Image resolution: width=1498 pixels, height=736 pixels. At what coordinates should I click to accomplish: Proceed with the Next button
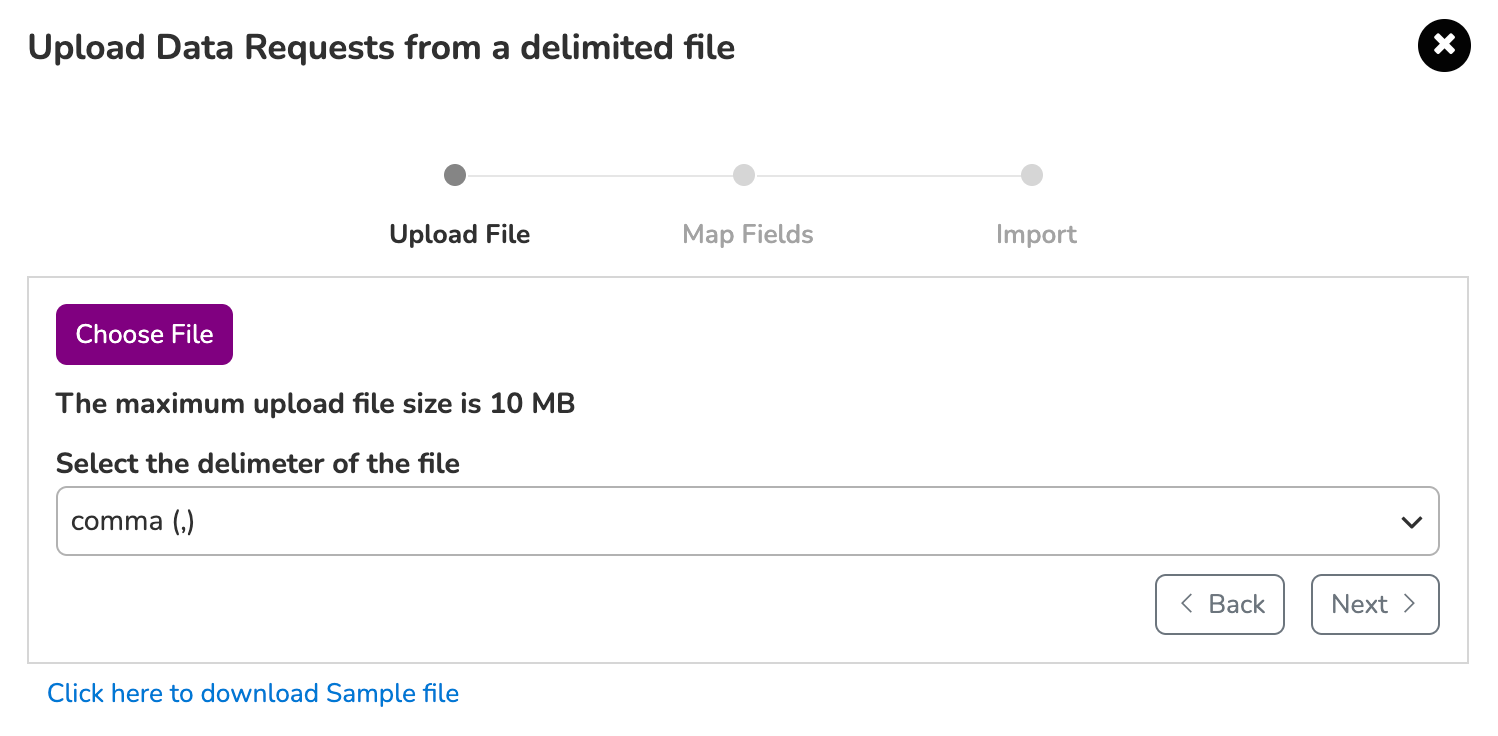pyautogui.click(x=1375, y=604)
